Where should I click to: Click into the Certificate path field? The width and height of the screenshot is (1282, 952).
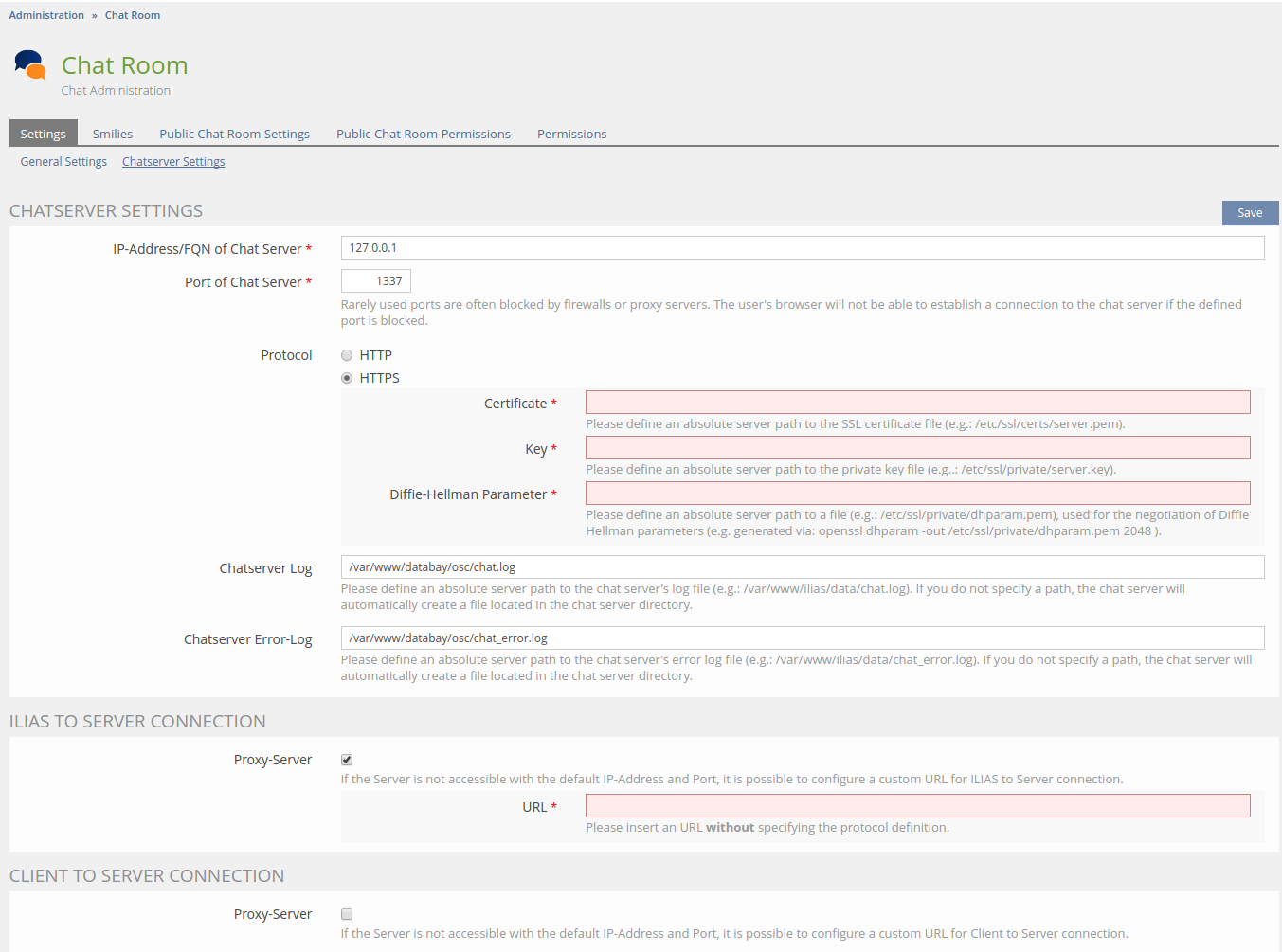coord(917,403)
